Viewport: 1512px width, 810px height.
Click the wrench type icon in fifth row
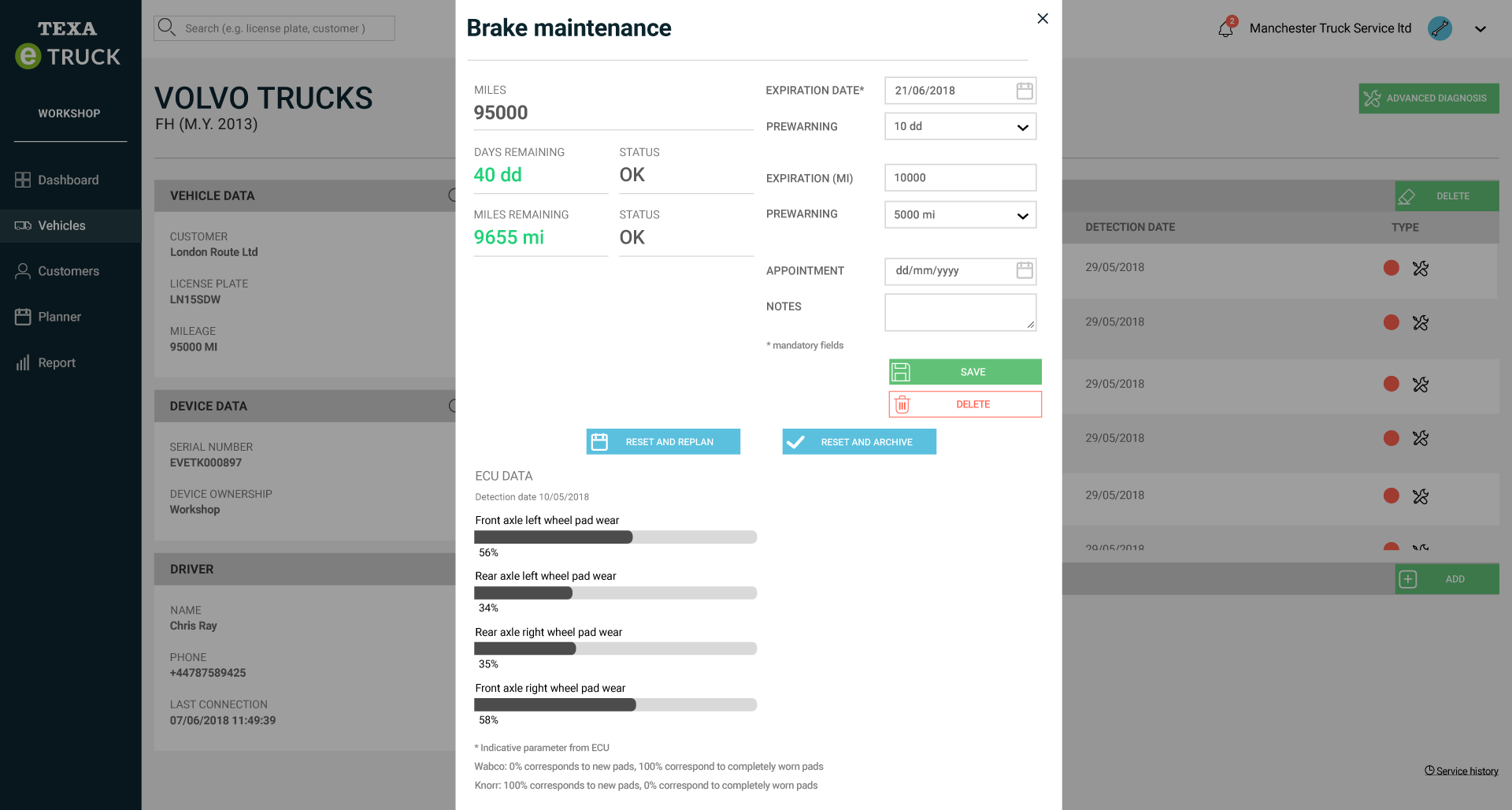tap(1421, 496)
